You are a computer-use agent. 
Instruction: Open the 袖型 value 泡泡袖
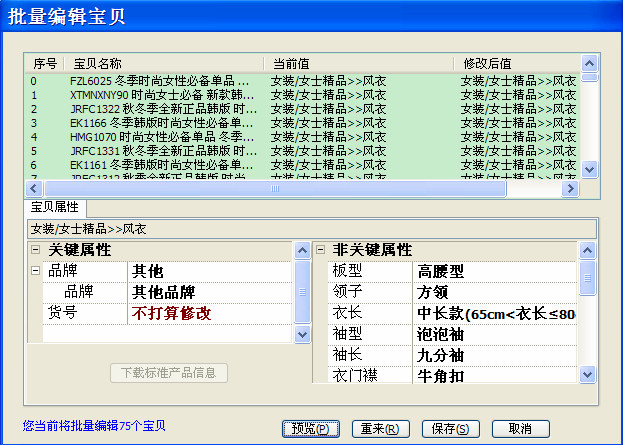coord(493,334)
